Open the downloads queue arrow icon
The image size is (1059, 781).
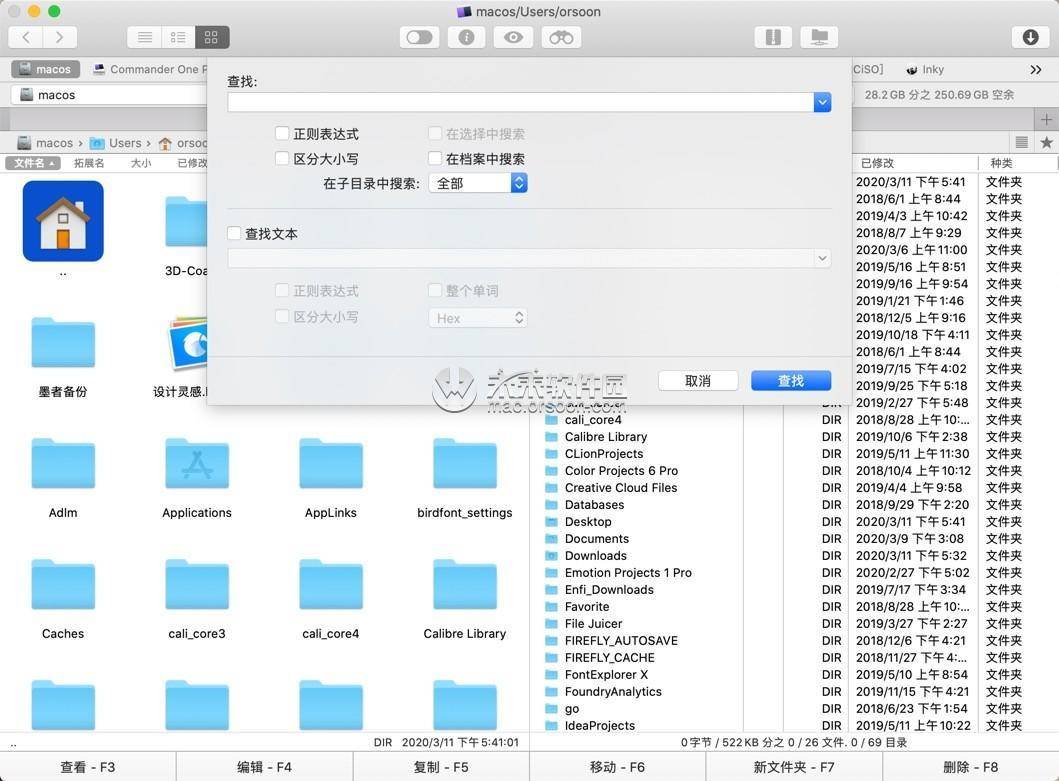click(1031, 37)
